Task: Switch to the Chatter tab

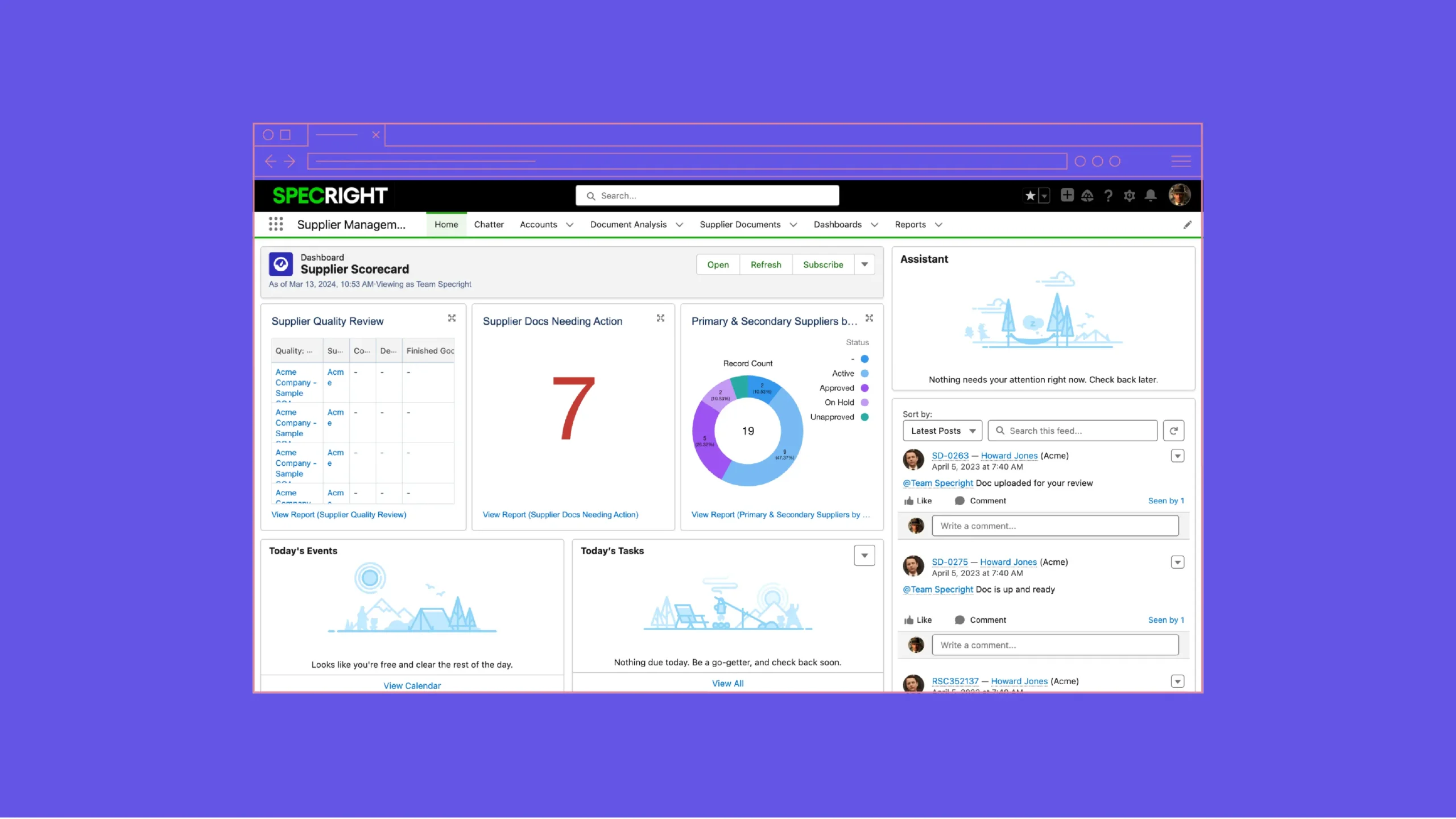Action: coord(489,225)
